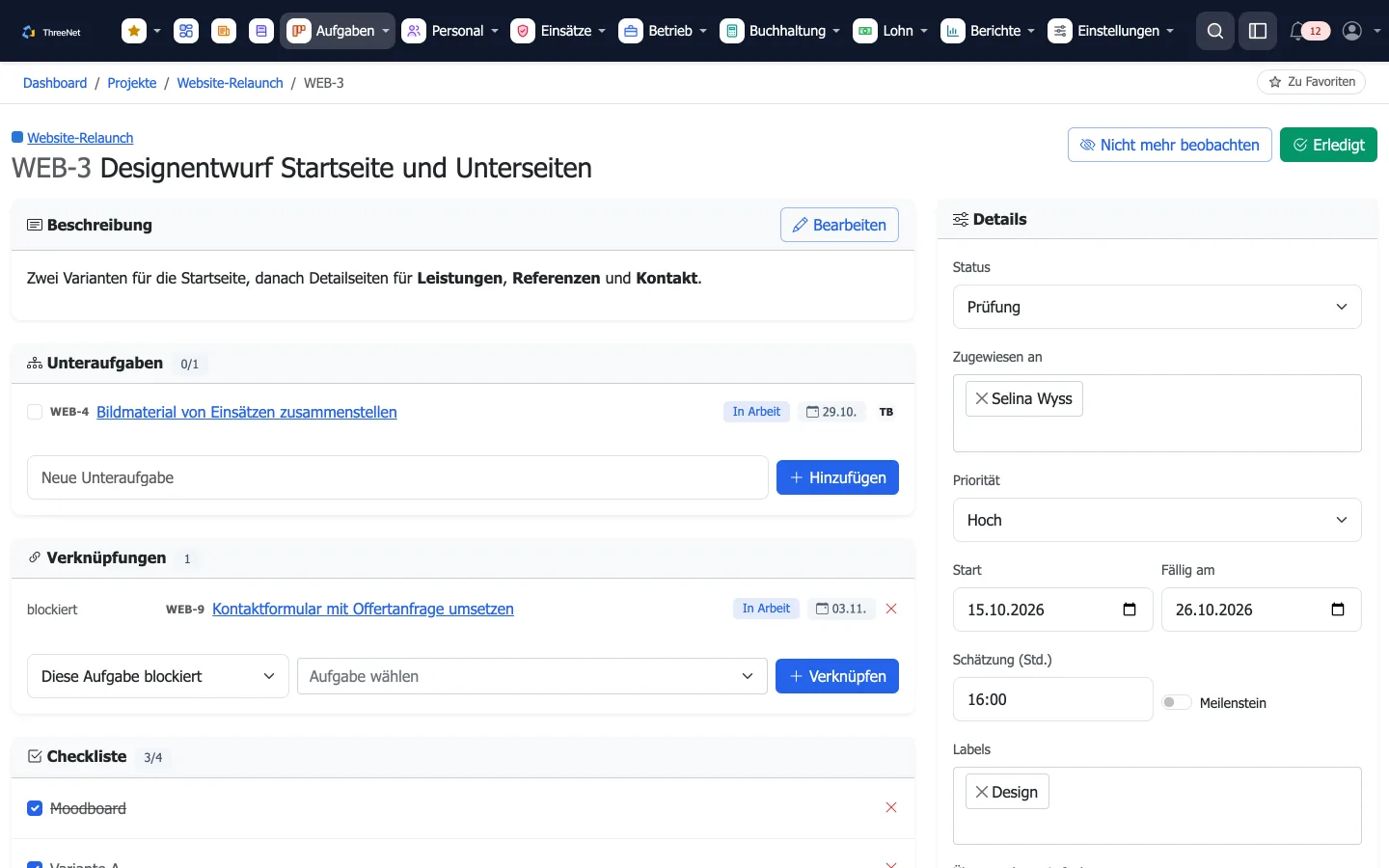This screenshot has width=1389, height=868.
Task: Expand the favorites star dropdown arrow
Action: point(157,31)
